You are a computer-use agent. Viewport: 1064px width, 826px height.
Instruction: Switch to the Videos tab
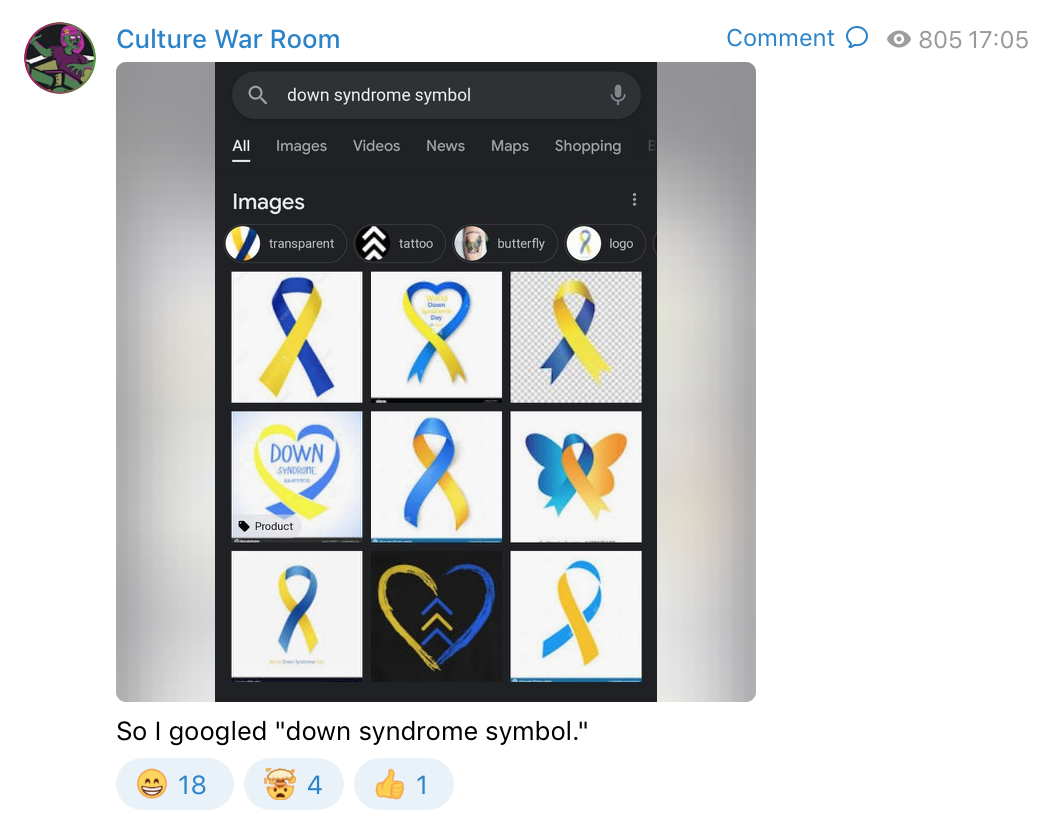click(x=376, y=146)
